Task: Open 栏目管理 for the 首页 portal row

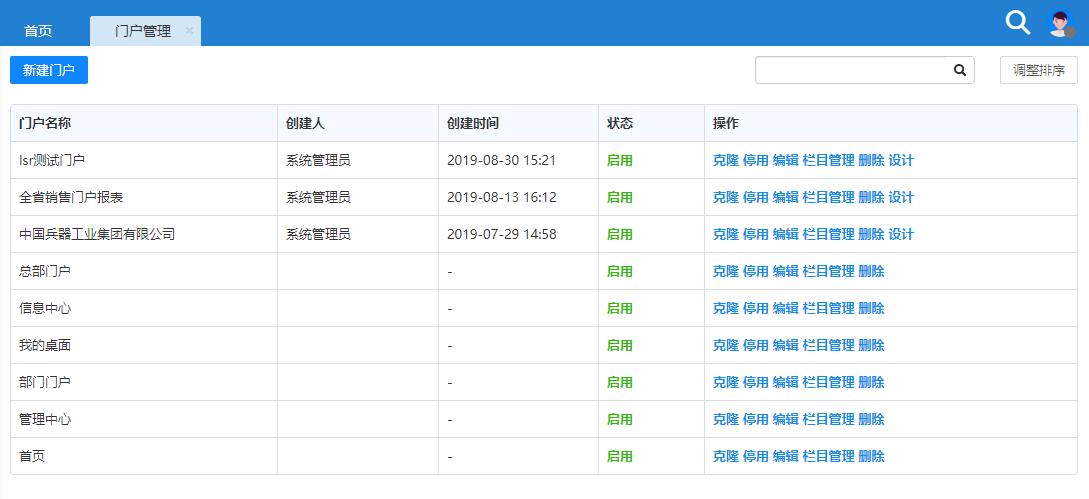Action: click(x=828, y=456)
